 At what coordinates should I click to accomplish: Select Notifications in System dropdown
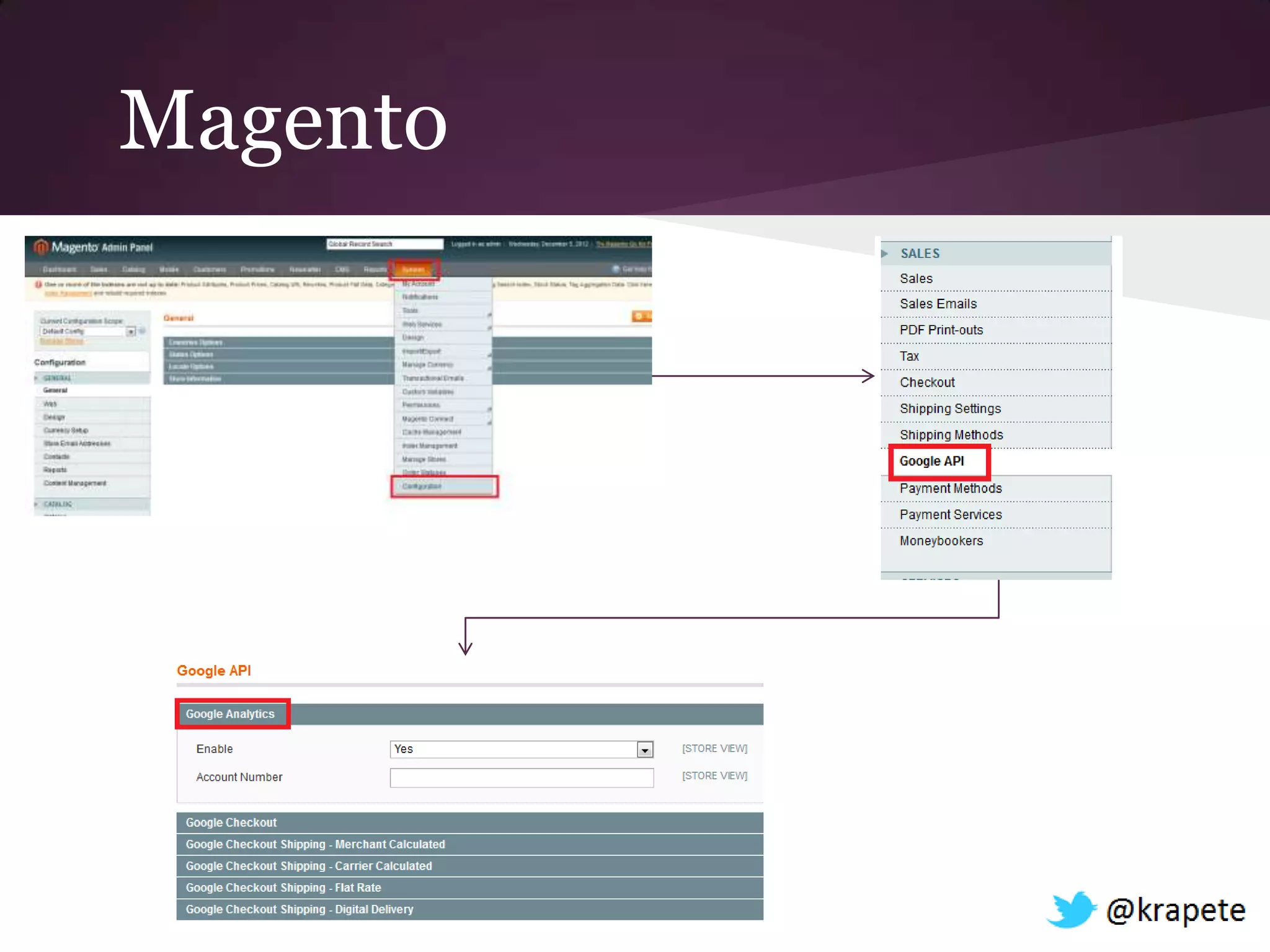click(444, 297)
